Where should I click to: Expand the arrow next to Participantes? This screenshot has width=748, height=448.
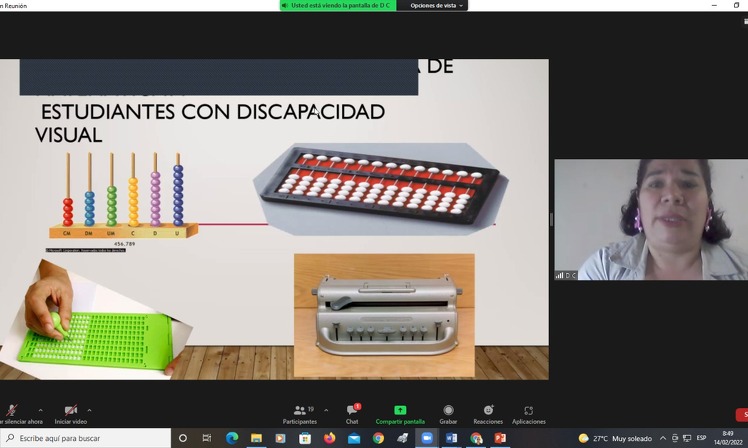coord(326,410)
